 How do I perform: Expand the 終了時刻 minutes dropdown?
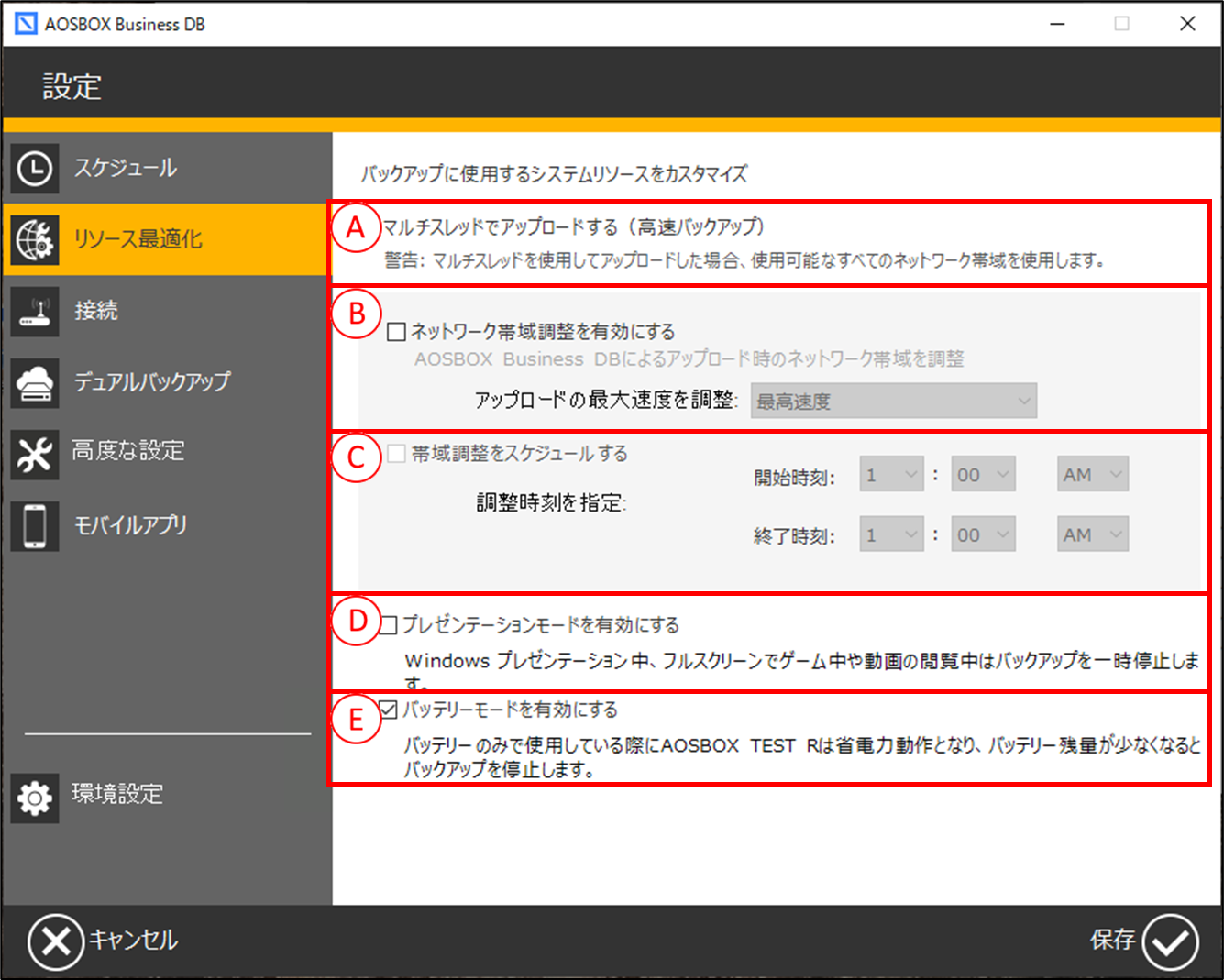click(x=983, y=534)
